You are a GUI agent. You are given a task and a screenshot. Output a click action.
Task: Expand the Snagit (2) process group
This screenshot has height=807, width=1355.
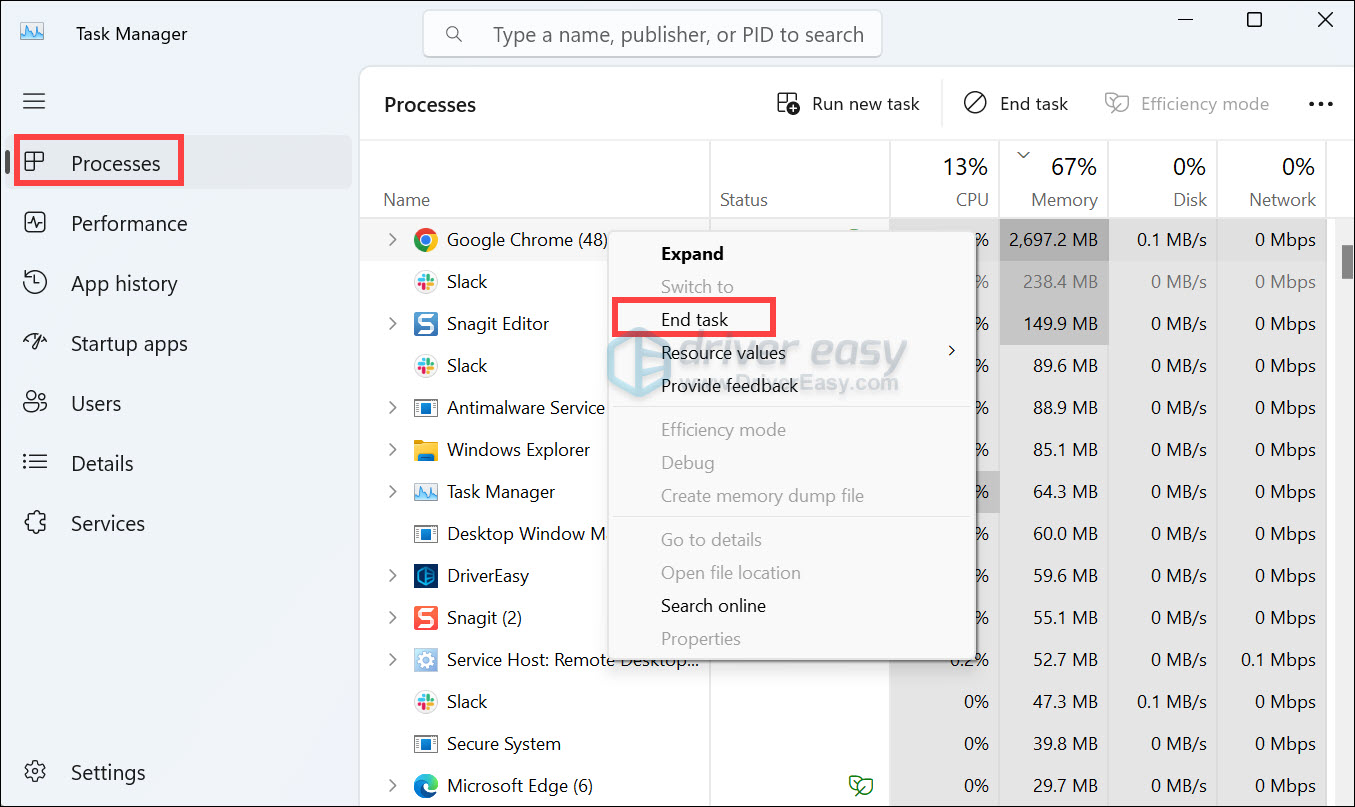(x=392, y=618)
